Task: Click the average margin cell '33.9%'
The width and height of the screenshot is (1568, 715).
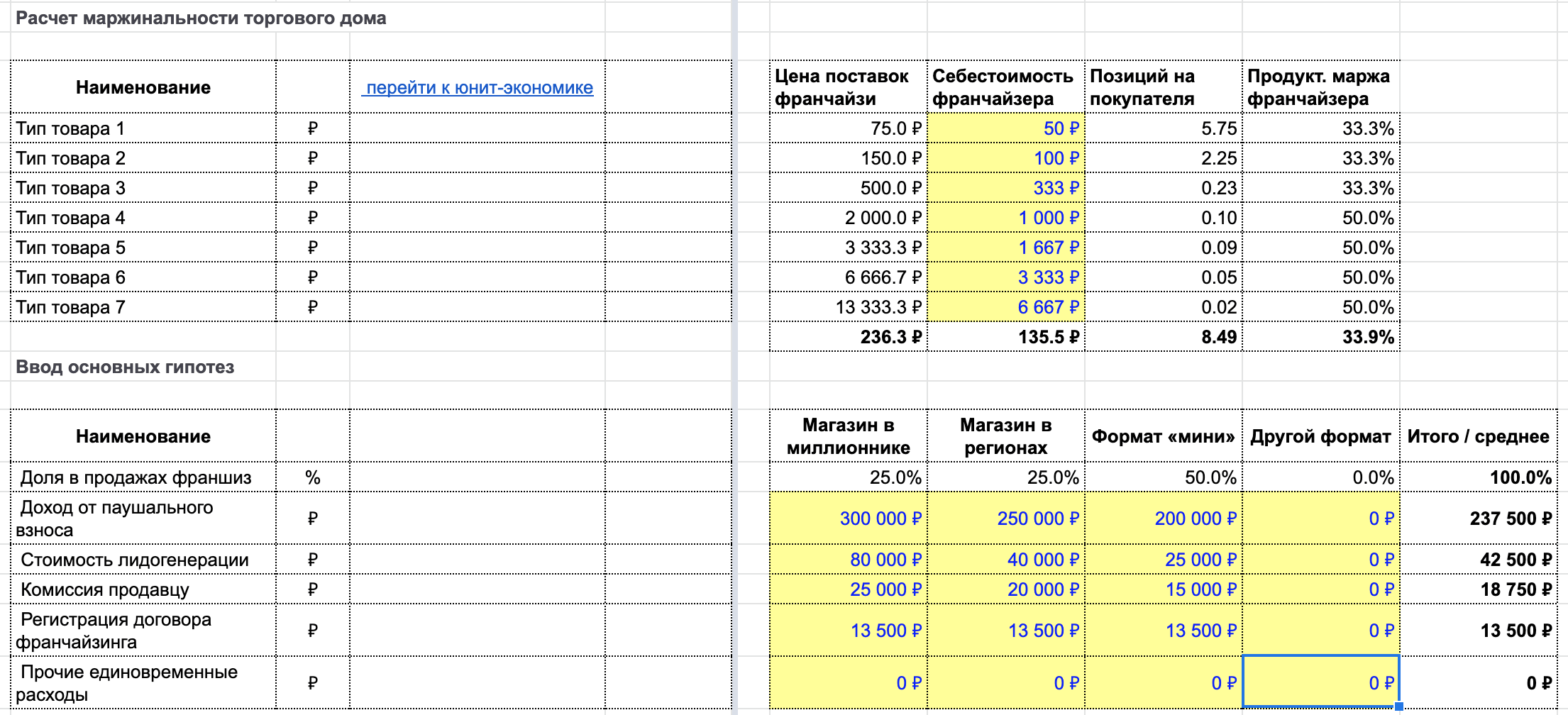Action: 1321,337
